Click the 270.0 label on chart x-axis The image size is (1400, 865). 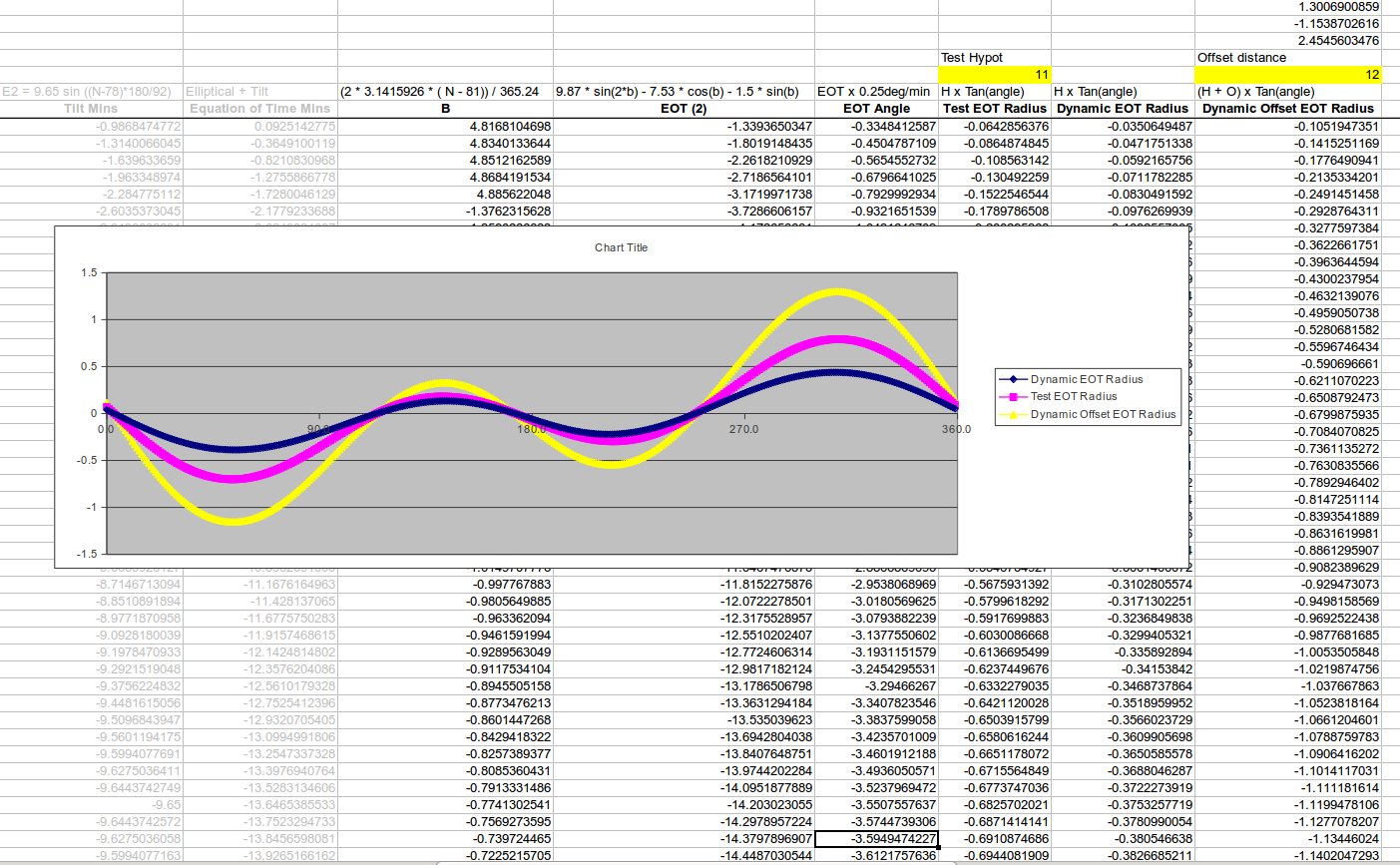pyautogui.click(x=742, y=429)
